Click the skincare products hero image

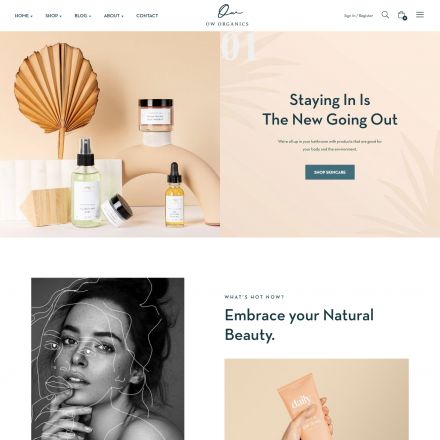[110, 134]
